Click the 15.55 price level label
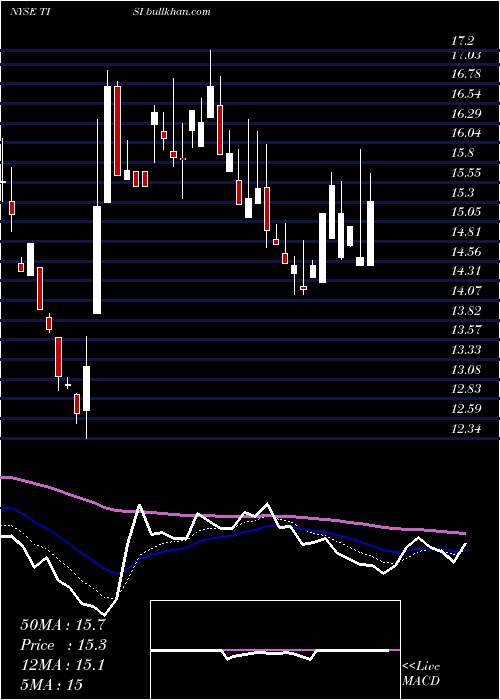This screenshot has height=700, width=500. pyautogui.click(x=466, y=173)
